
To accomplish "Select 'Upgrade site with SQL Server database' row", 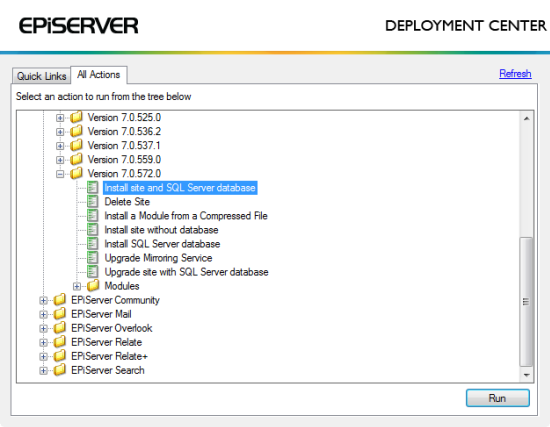I will (x=186, y=272).
